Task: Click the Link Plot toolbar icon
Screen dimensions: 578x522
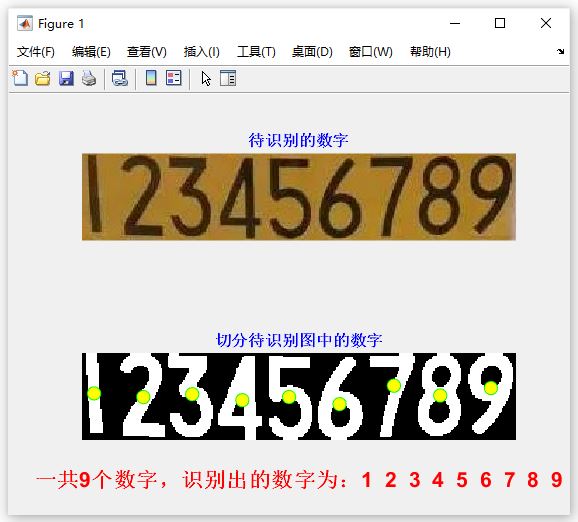Action: [x=120, y=78]
